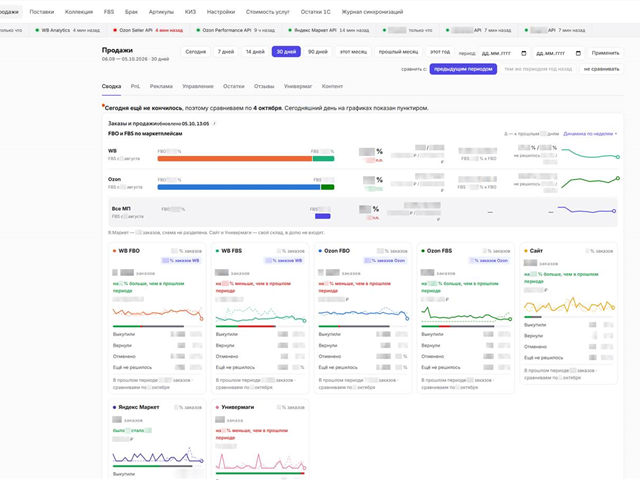Click the red status dot beside Ozon Seller API
Image resolution: width=640 pixels, height=480 pixels.
tap(115, 30)
